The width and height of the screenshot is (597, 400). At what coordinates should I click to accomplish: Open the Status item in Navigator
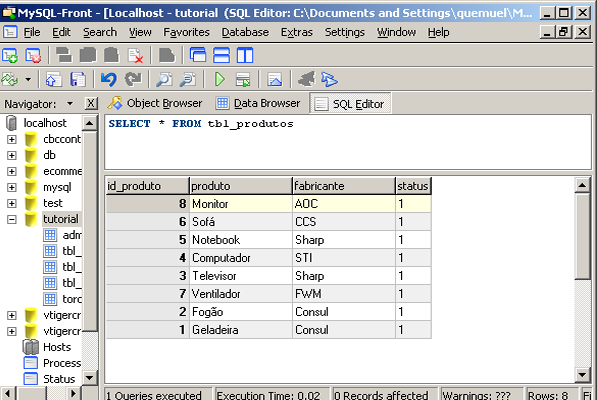pos(59,379)
